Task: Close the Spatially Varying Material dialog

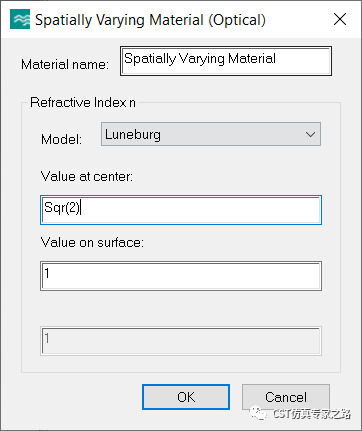Action: click(x=340, y=19)
